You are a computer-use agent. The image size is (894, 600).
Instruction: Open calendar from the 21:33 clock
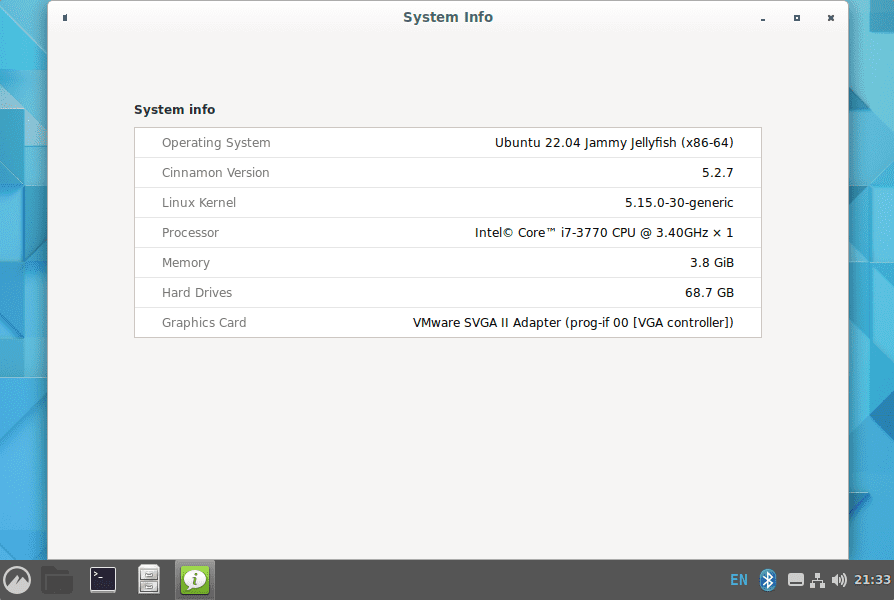(x=872, y=580)
